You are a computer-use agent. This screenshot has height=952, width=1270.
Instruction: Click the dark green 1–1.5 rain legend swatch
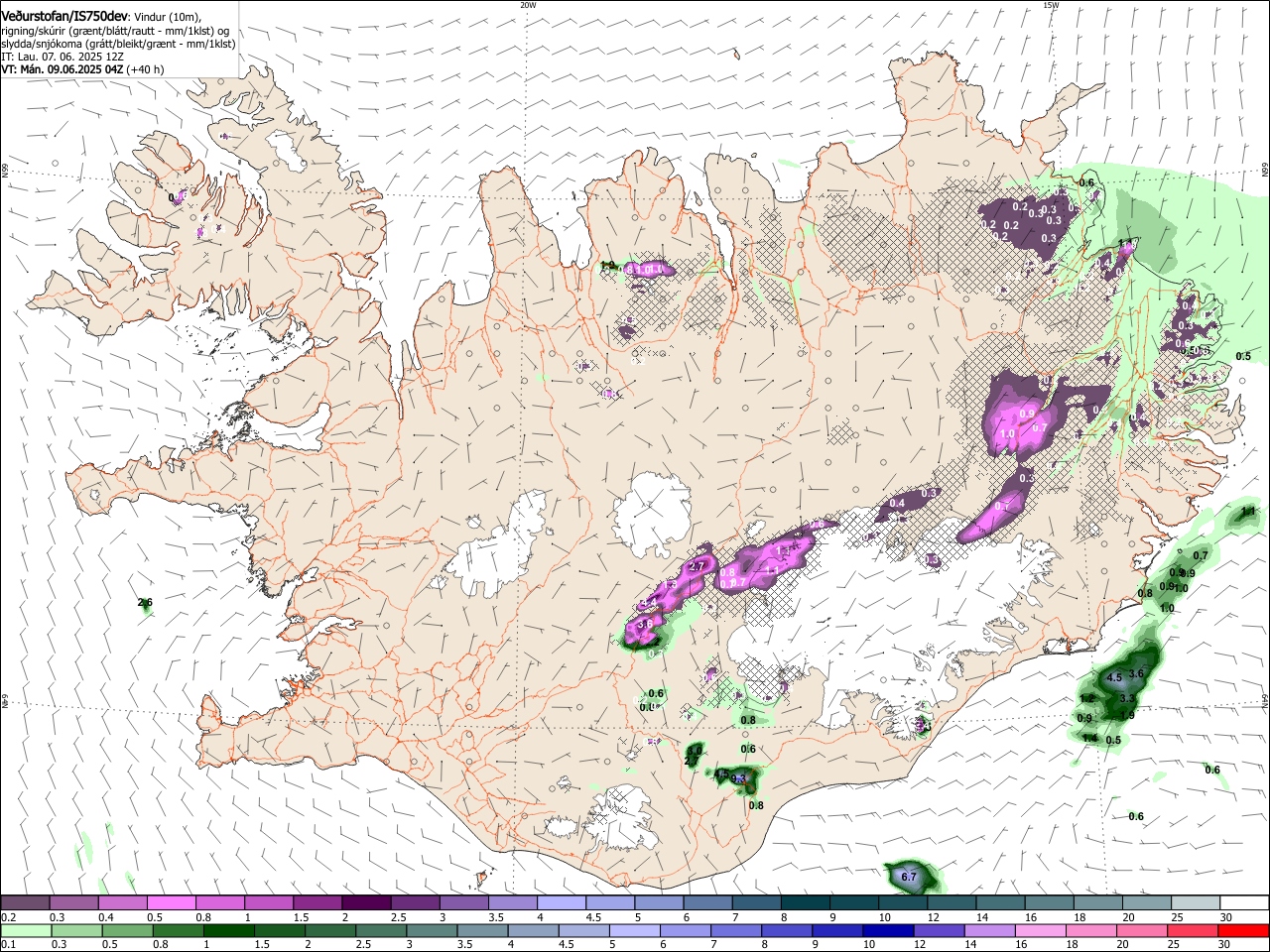(x=228, y=930)
